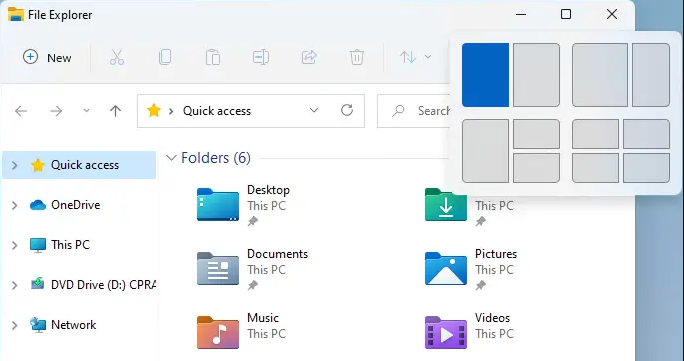Open the Documents folder
The width and height of the screenshot is (684, 361).
point(252,269)
